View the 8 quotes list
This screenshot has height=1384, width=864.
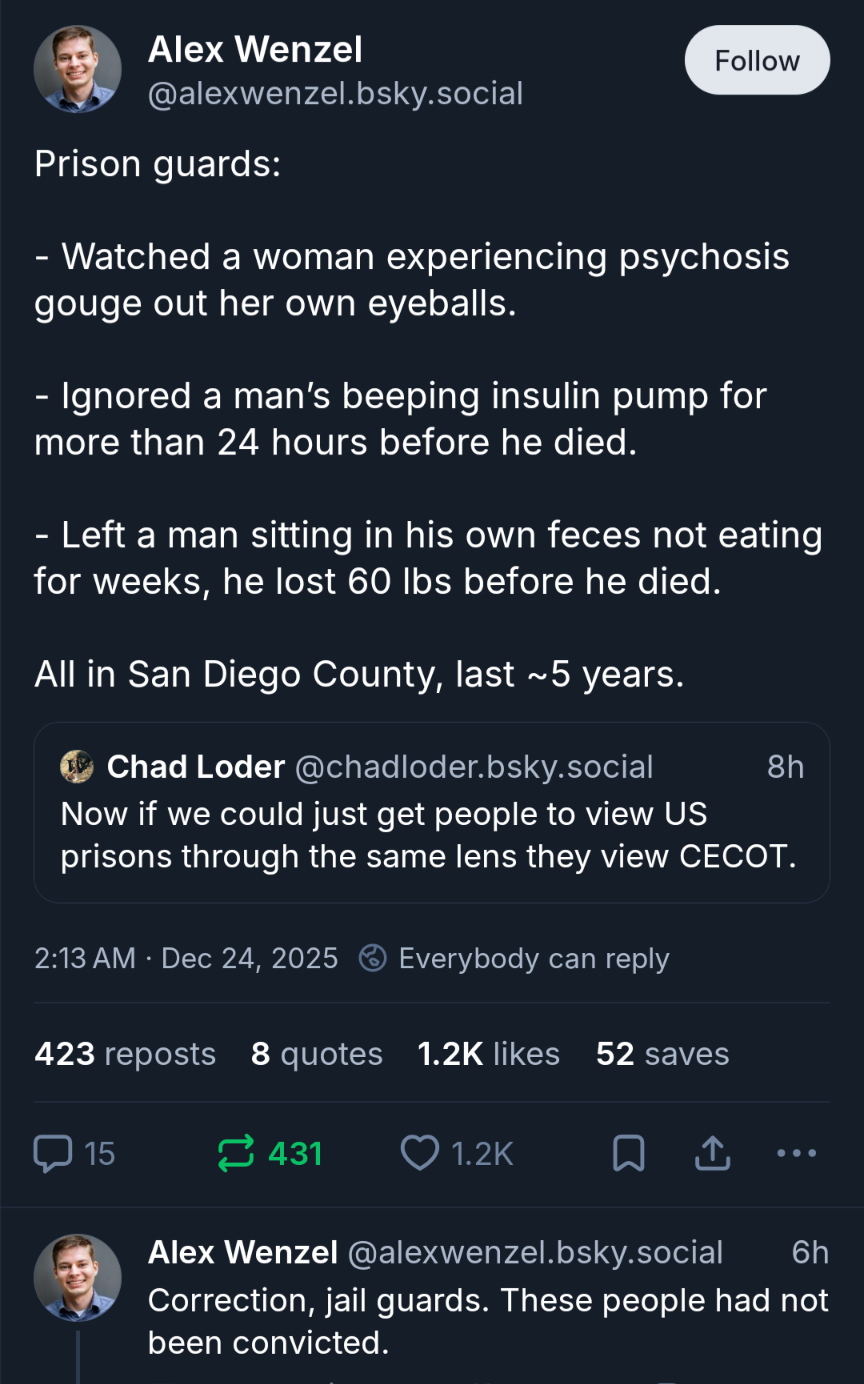(x=317, y=1054)
